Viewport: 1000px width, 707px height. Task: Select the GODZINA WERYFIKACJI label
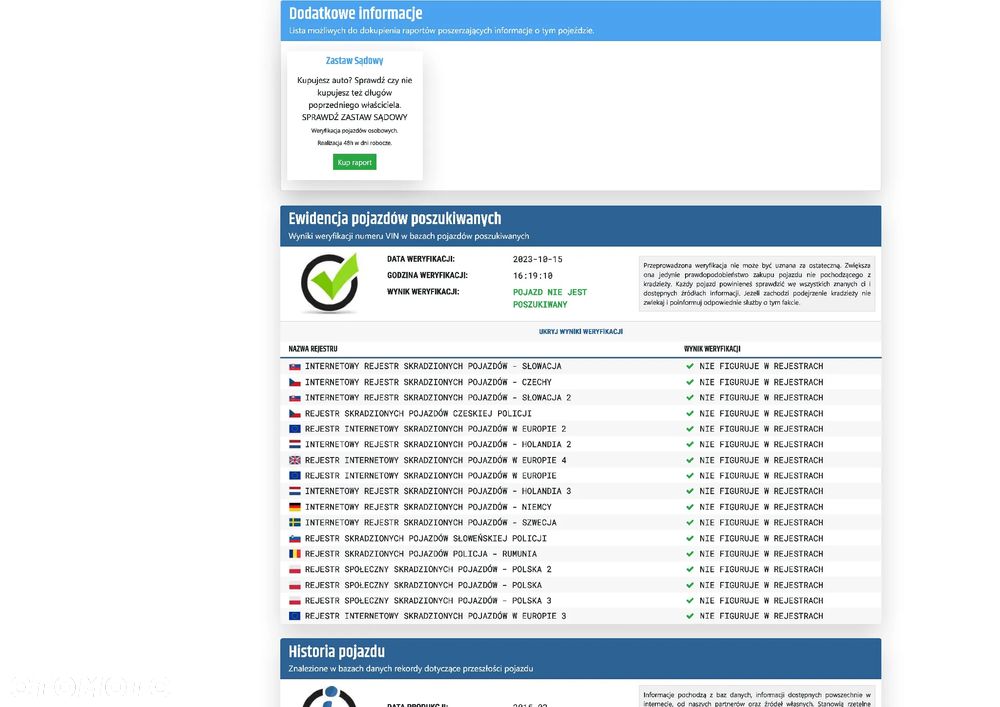pyautogui.click(x=427, y=275)
